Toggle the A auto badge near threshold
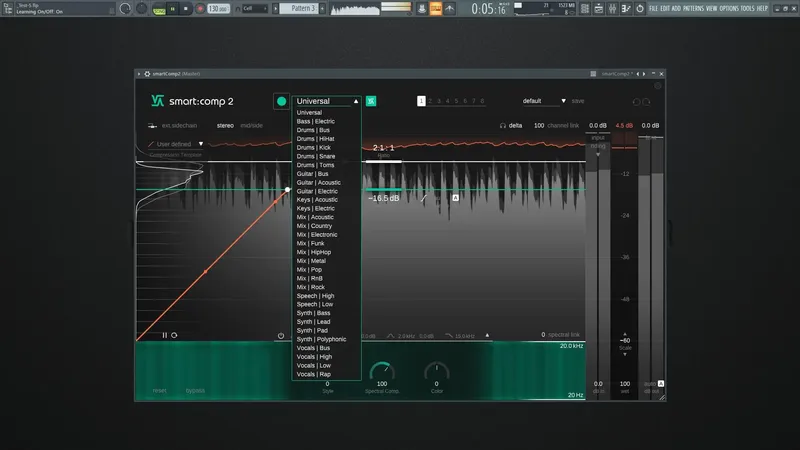This screenshot has width=800, height=450. 456,198
